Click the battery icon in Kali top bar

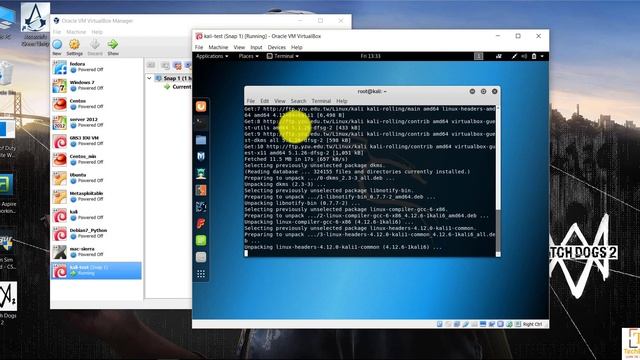[534, 56]
